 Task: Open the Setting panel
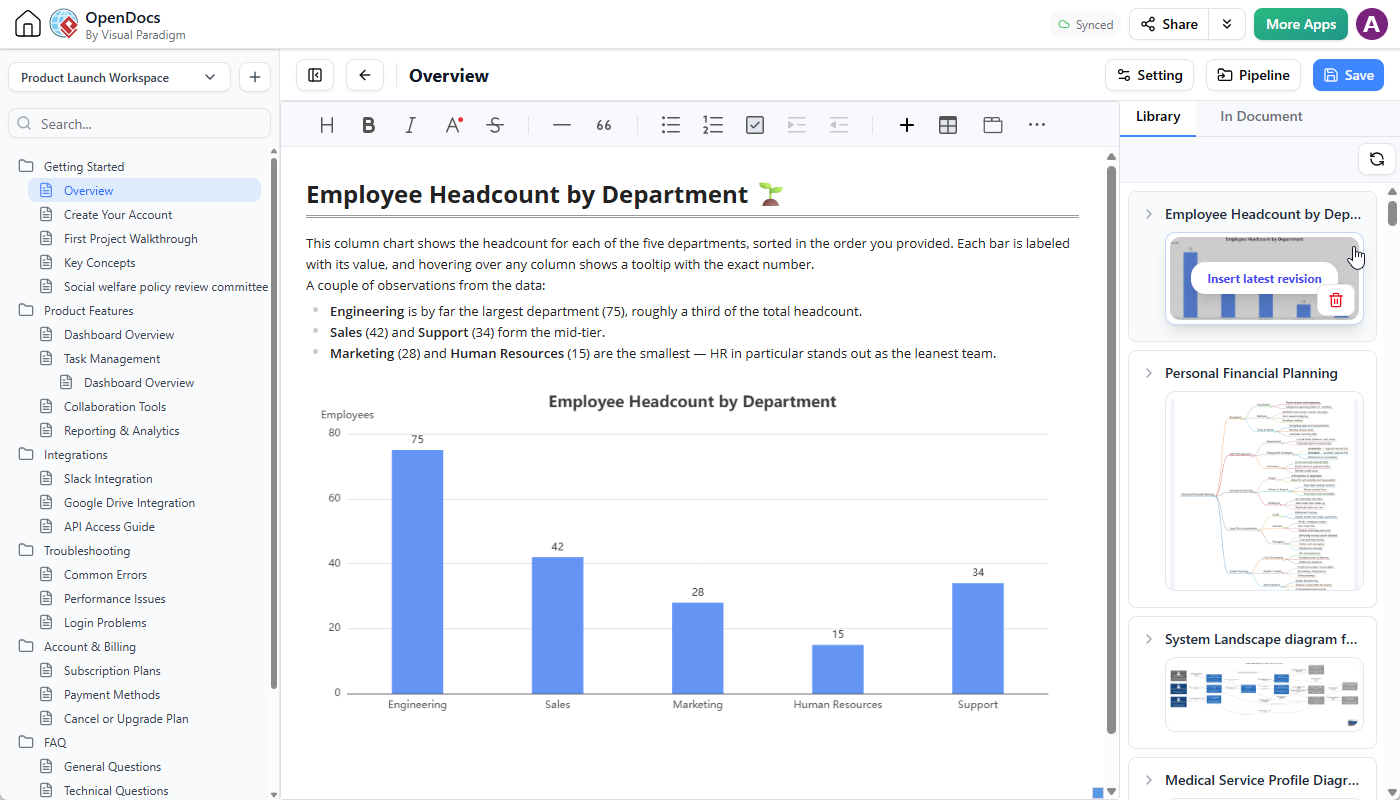1149,75
